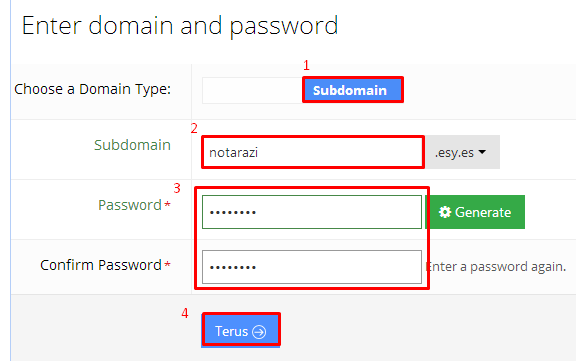Screen dimensions: 576x361
Task: Click the Confirm Password field label
Action: click(101, 265)
